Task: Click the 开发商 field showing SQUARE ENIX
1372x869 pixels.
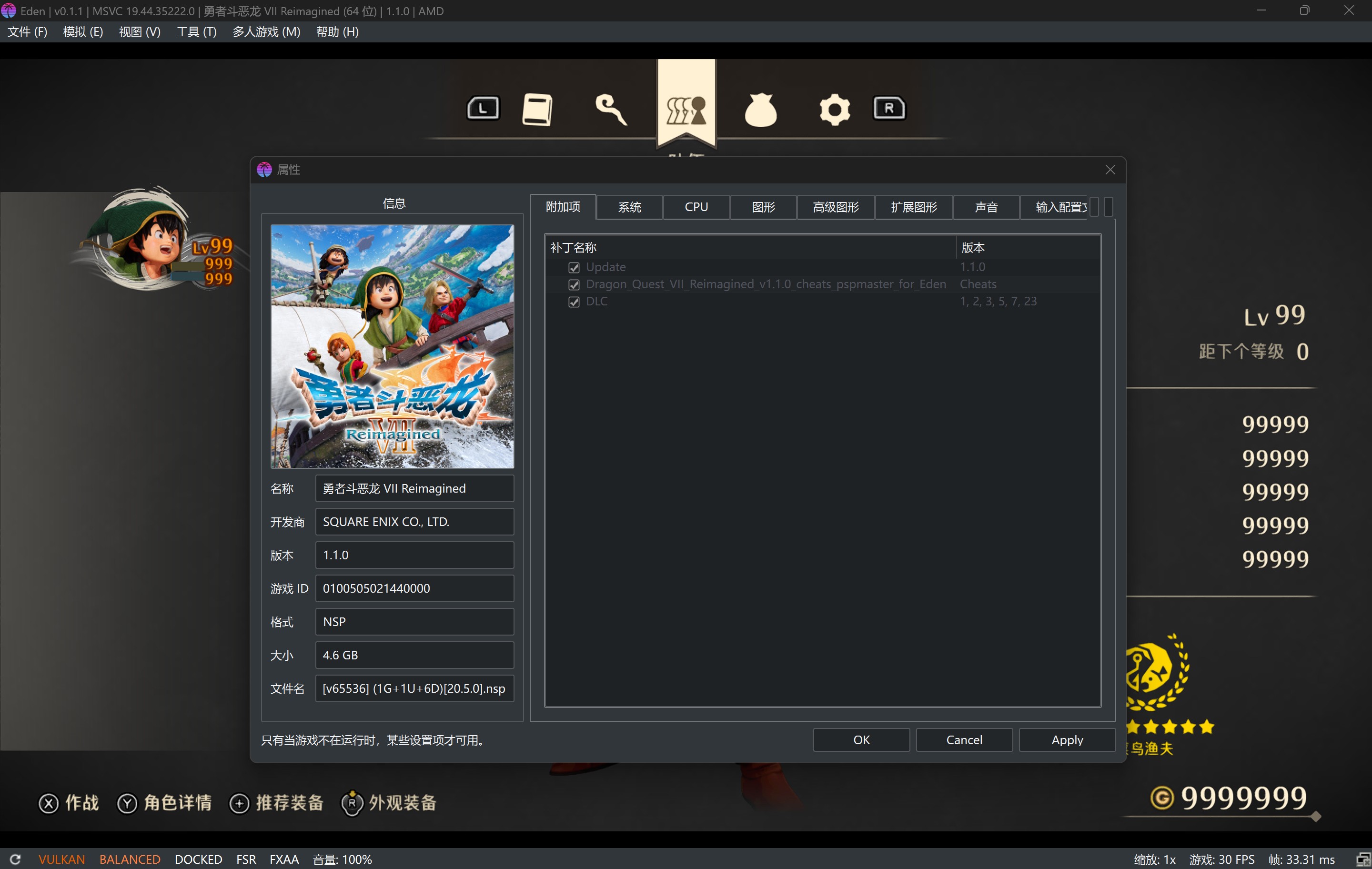Action: [414, 521]
